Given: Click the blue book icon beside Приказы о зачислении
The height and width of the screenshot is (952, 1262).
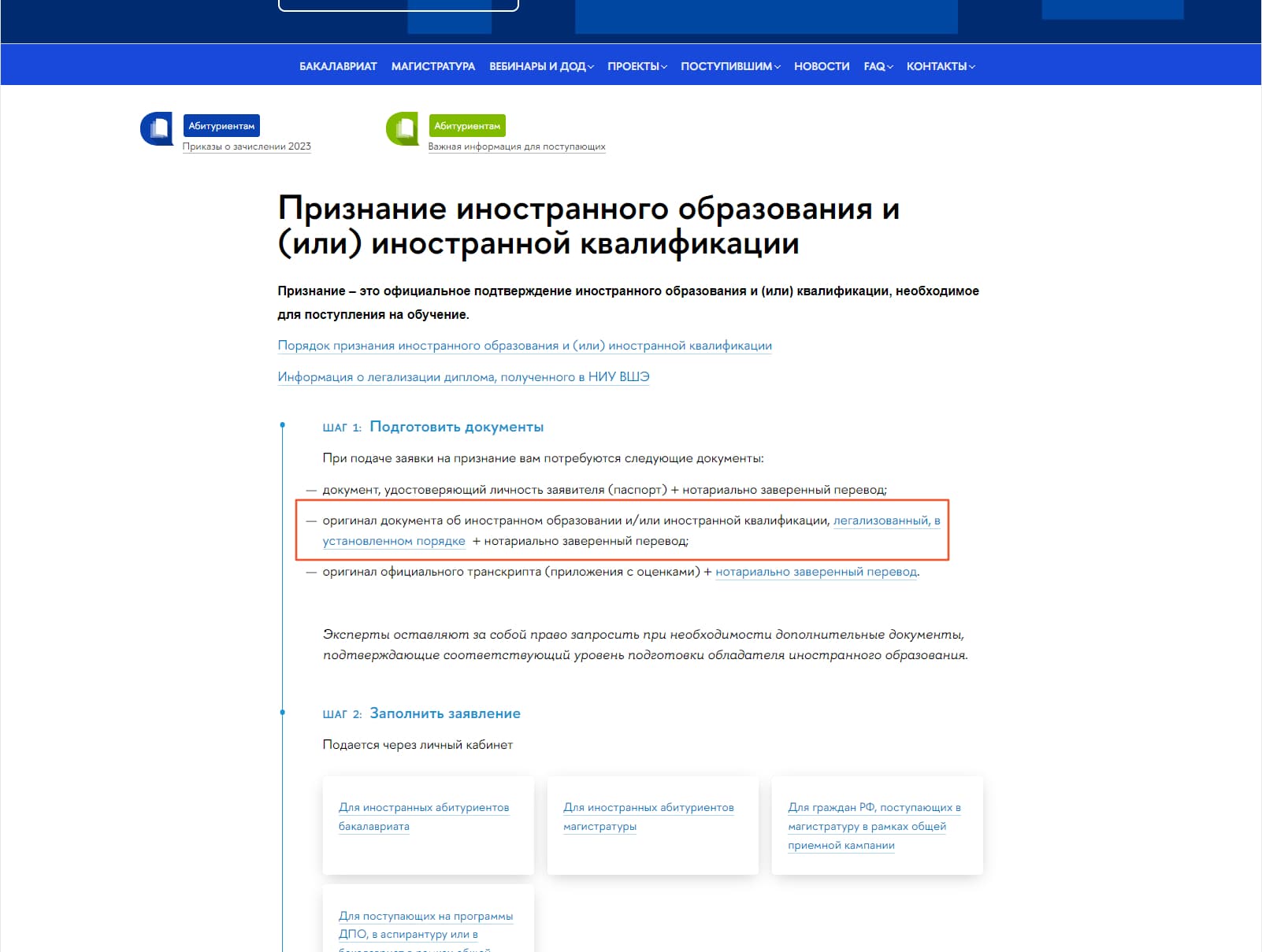Looking at the screenshot, I should [x=157, y=129].
